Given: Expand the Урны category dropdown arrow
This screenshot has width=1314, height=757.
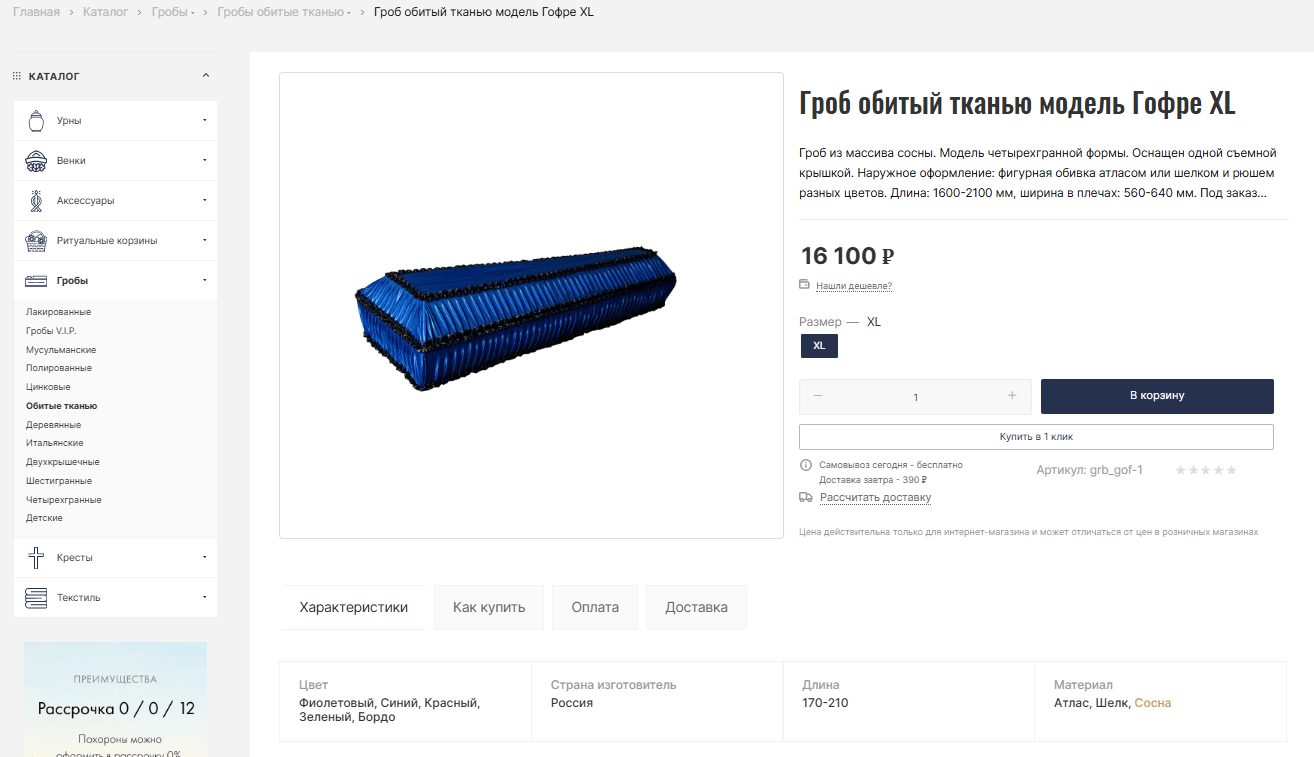Looking at the screenshot, I should [x=204, y=121].
